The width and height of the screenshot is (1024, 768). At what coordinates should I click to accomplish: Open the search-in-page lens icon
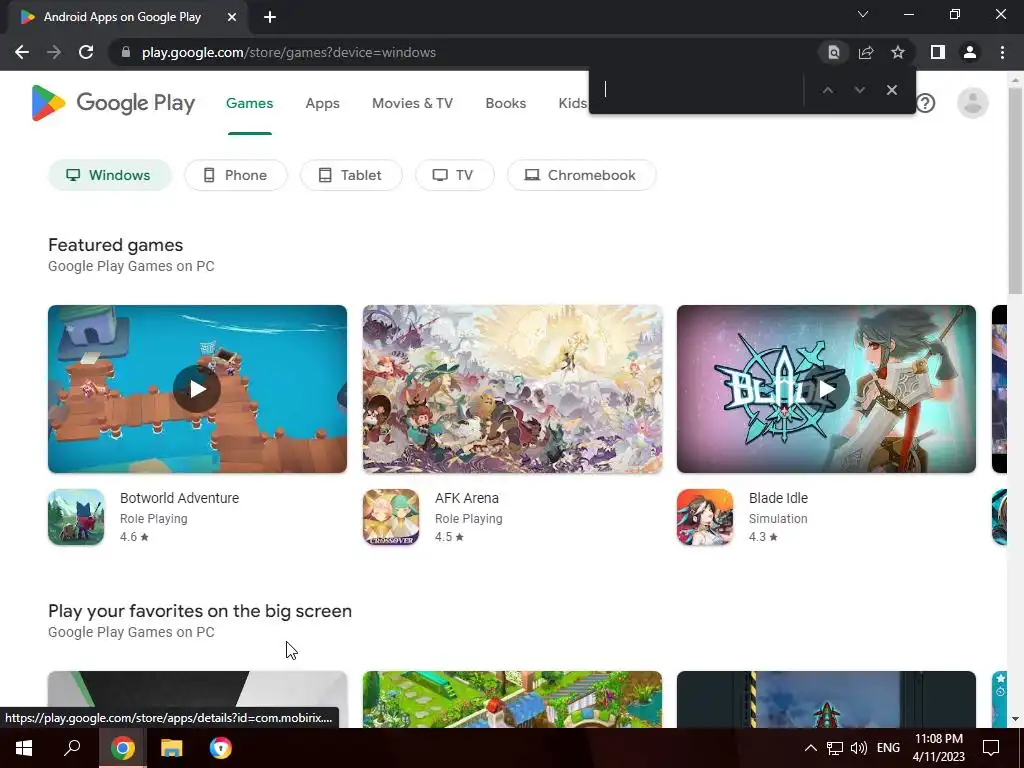pyautogui.click(x=833, y=52)
